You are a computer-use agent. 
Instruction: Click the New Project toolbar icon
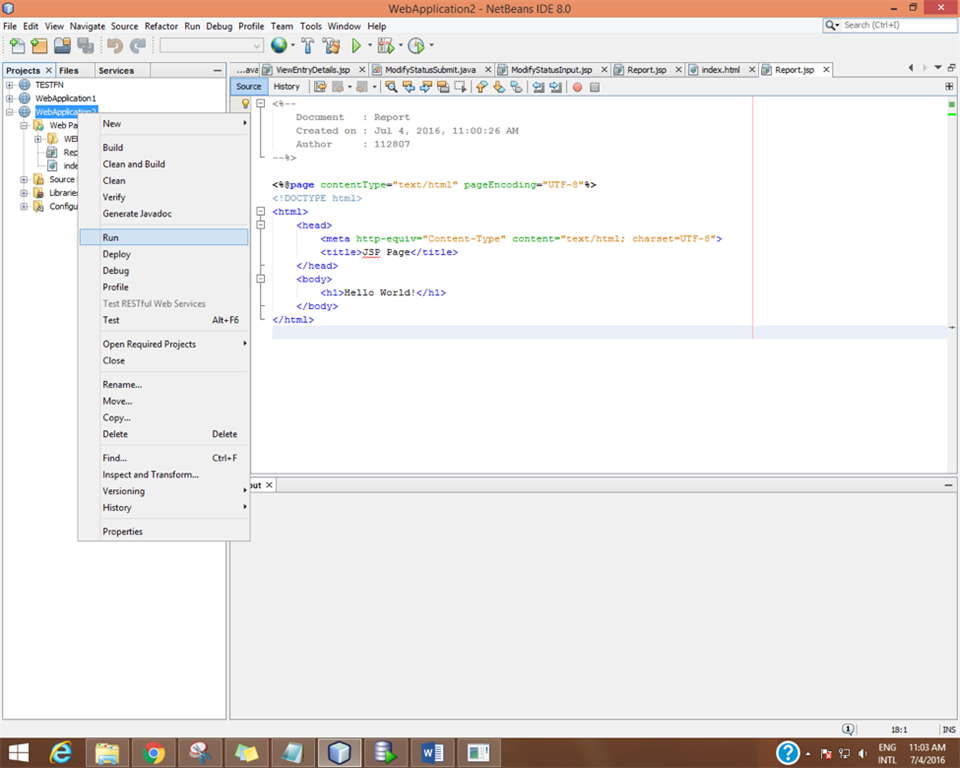(x=39, y=46)
